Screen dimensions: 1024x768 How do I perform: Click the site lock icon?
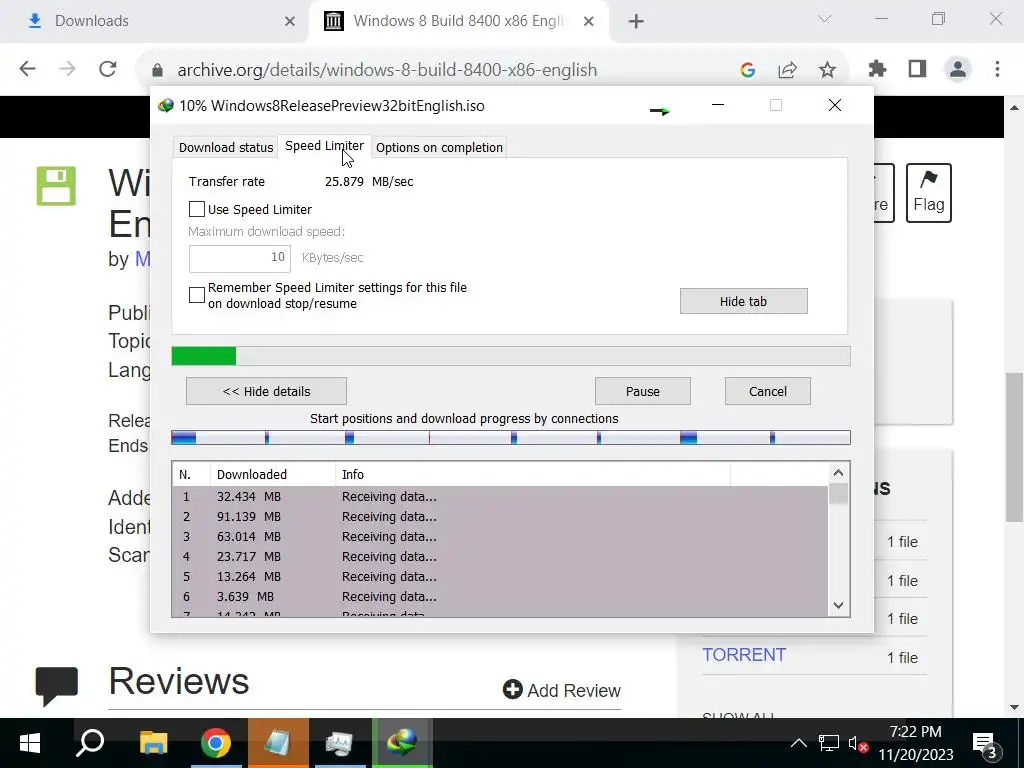click(x=157, y=70)
